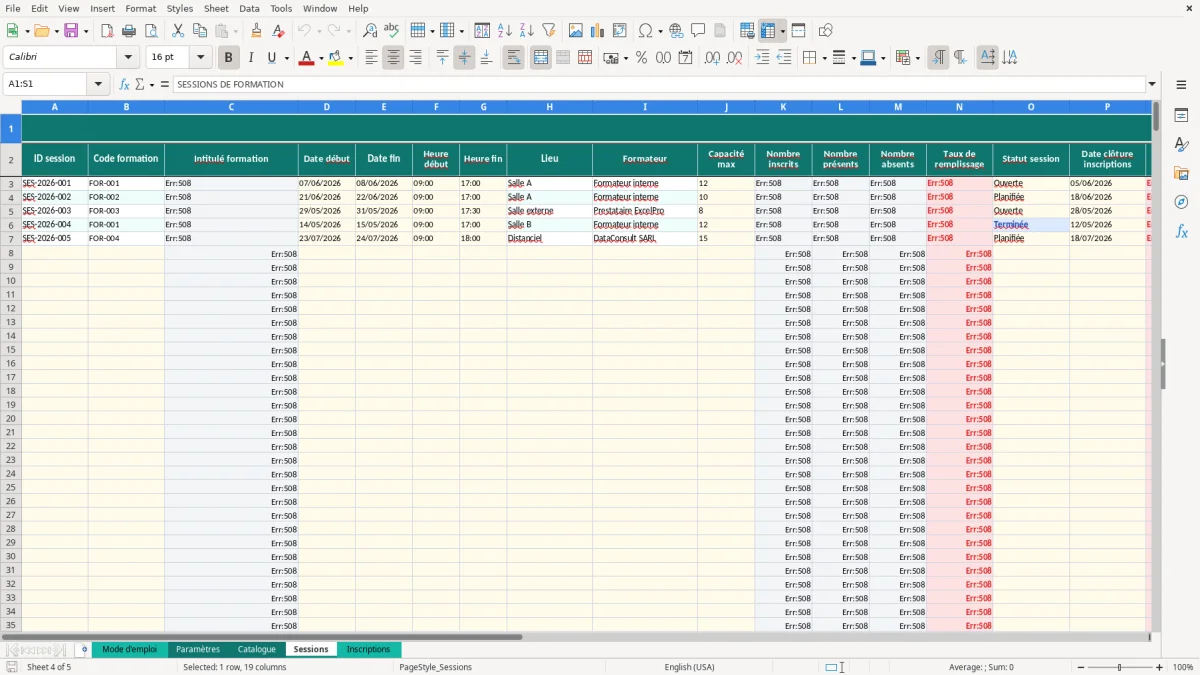Open the Font Name dropdown
This screenshot has width=1200, height=675.
coord(128,58)
